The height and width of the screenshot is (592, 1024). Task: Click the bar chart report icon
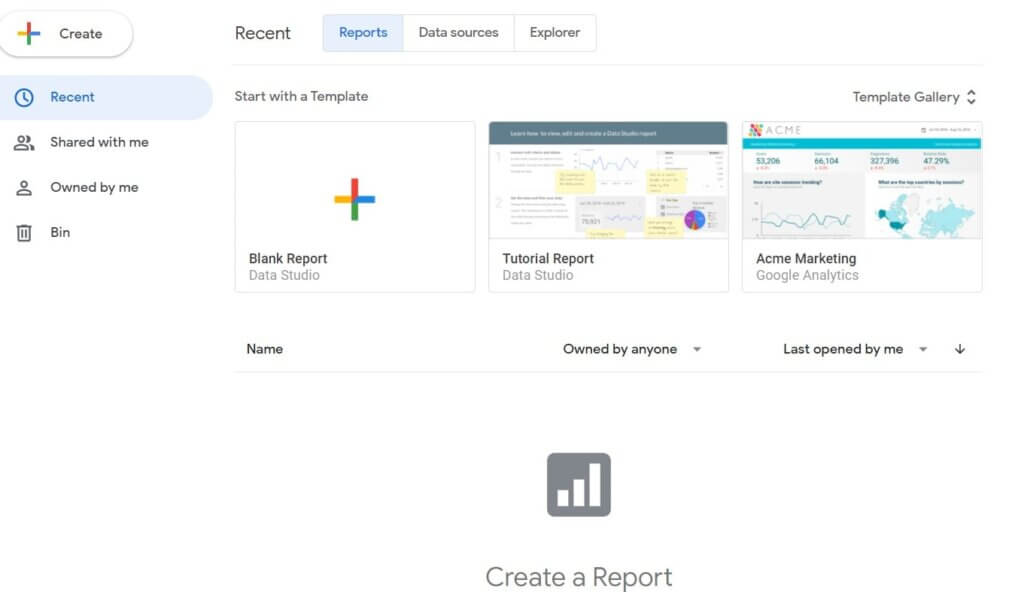point(579,485)
